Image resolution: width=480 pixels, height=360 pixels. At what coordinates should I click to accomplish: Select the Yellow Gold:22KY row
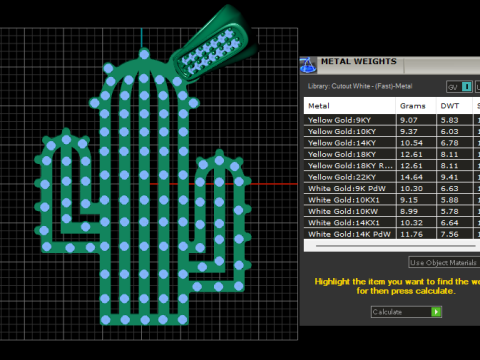tap(392, 177)
